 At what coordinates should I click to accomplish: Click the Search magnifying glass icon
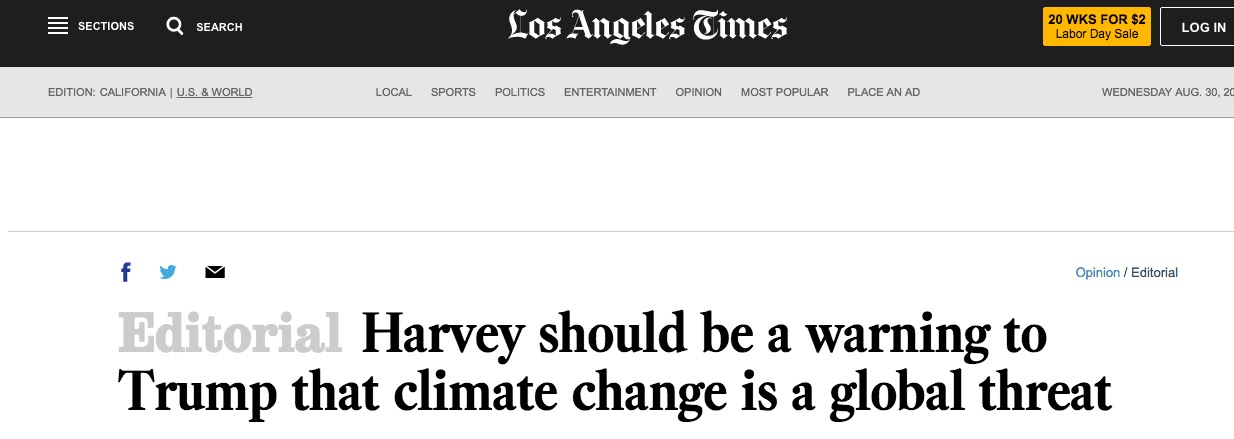click(175, 26)
